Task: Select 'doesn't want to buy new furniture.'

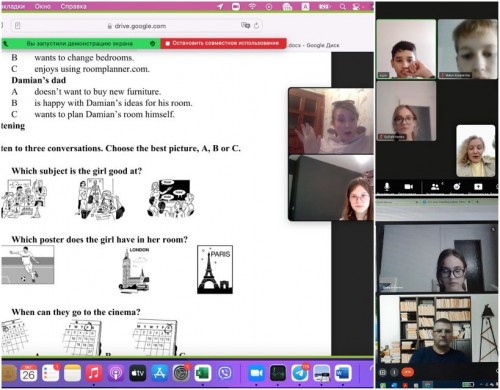Action: click(98, 92)
